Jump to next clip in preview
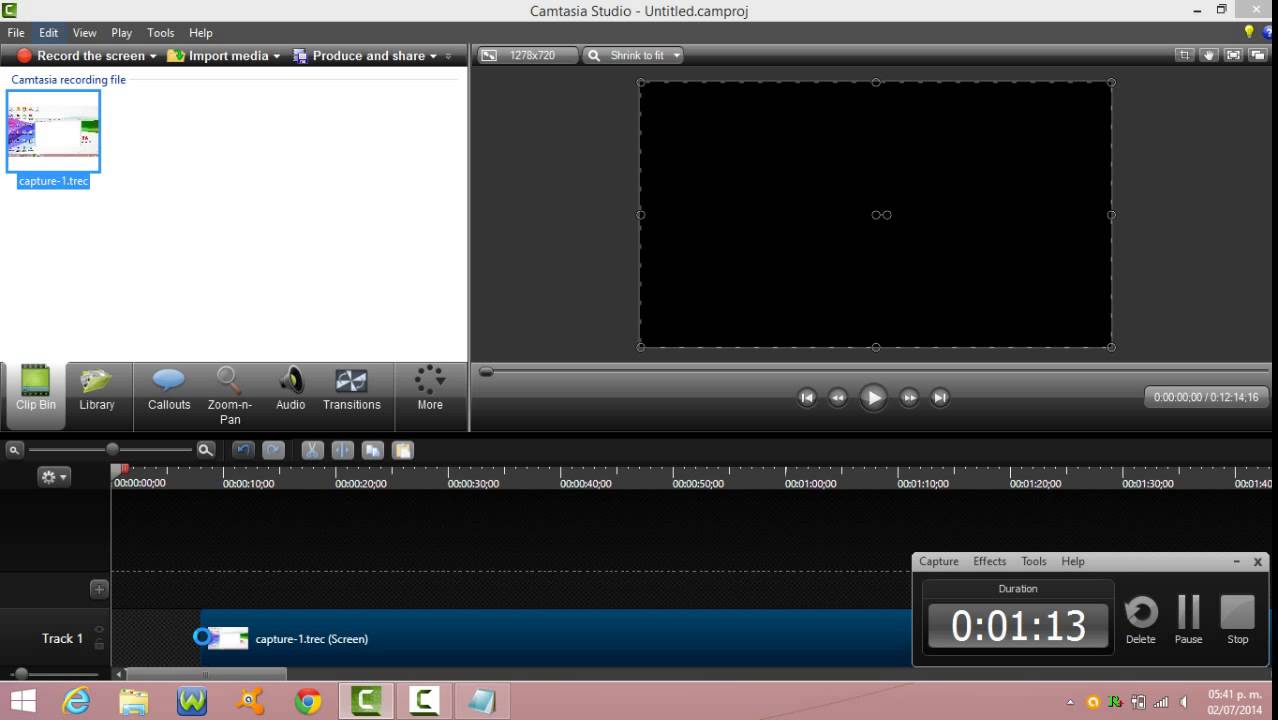Viewport: 1278px width, 720px height. [x=940, y=397]
